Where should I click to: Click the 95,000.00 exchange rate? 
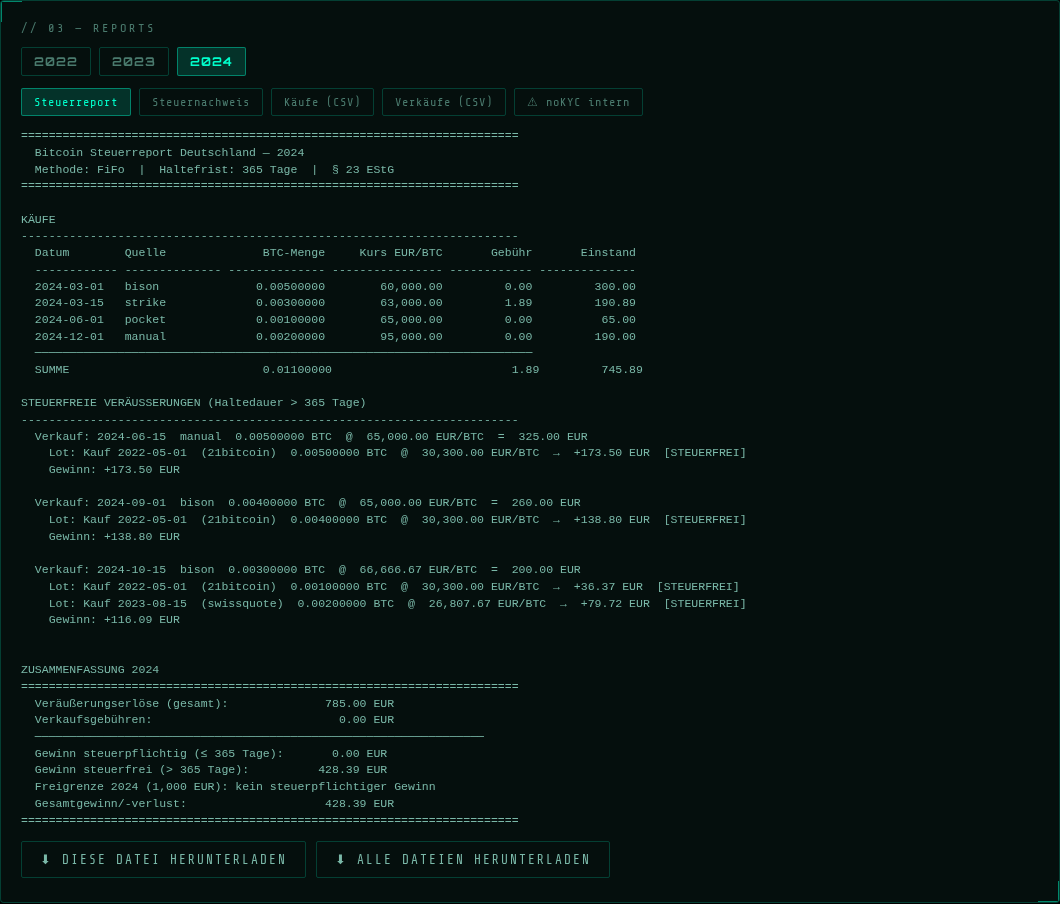coord(411,337)
